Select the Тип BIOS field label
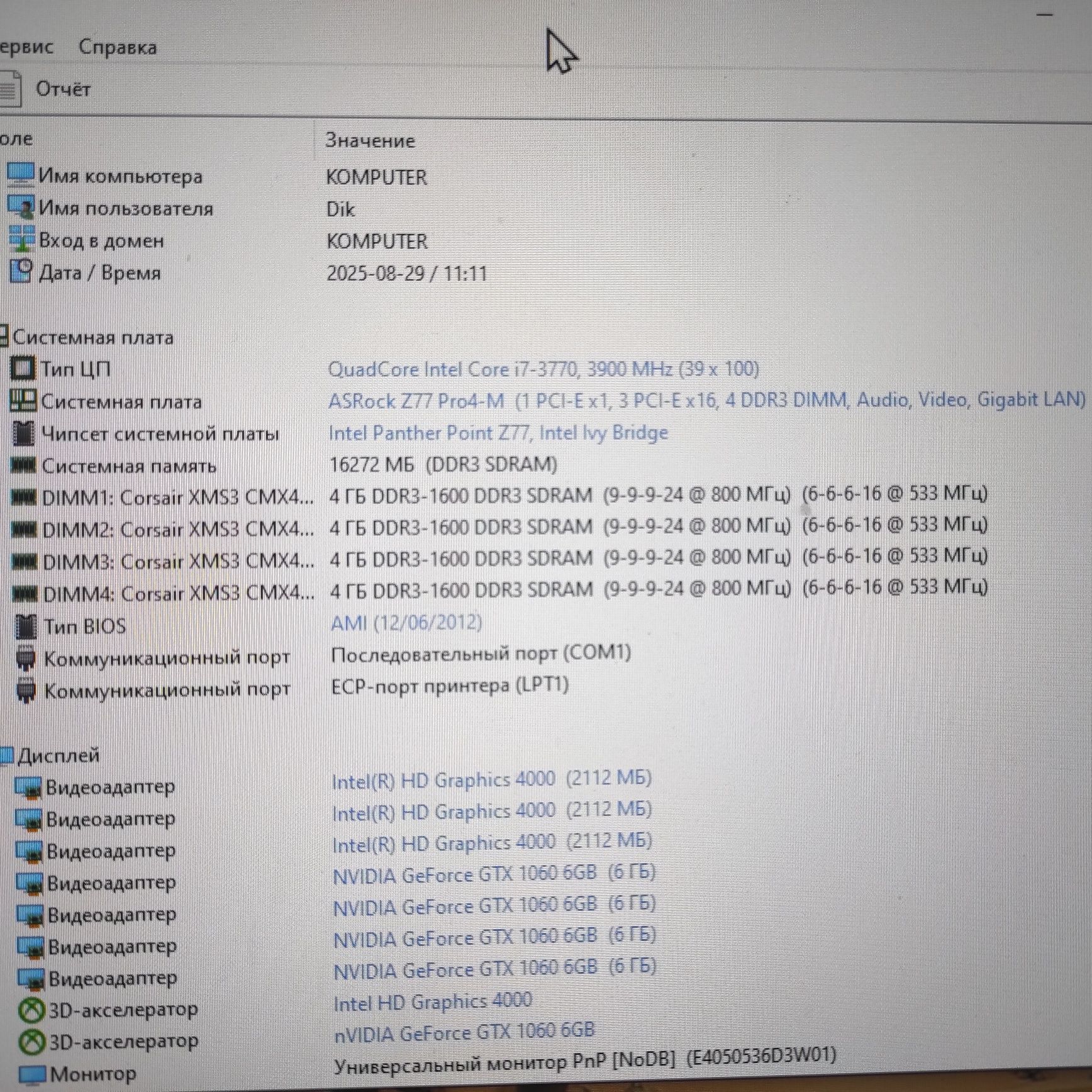This screenshot has height=1092, width=1092. coord(85,627)
